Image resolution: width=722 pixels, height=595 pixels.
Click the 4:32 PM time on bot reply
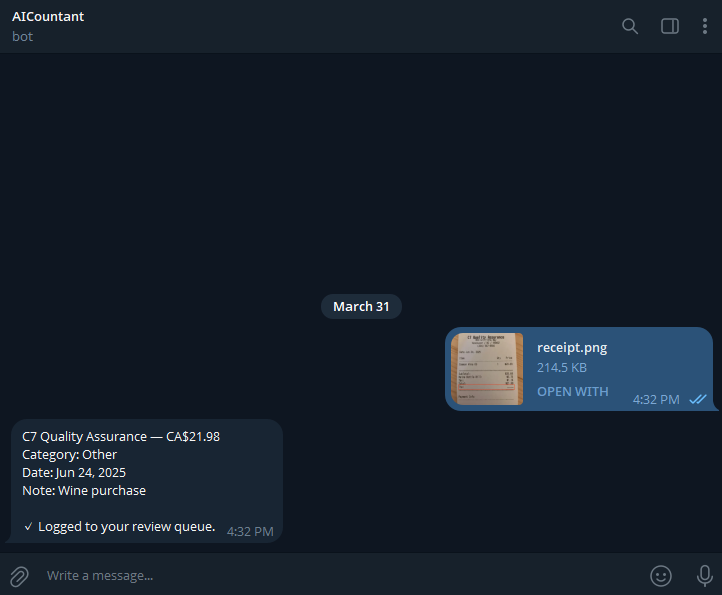point(250,531)
